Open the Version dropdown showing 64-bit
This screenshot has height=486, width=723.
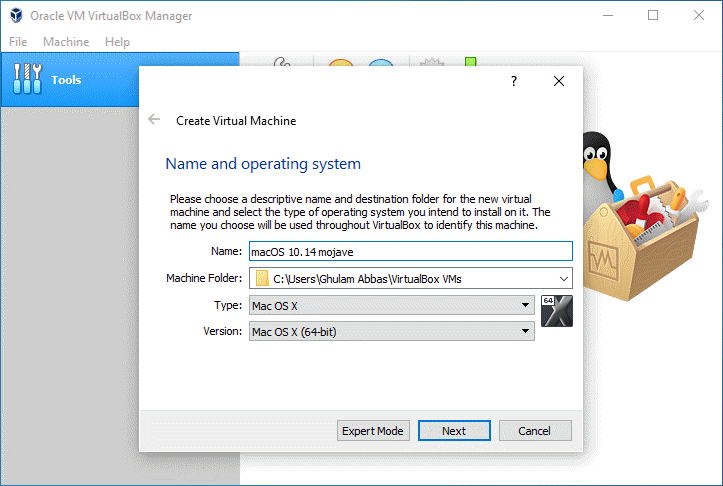(391, 332)
